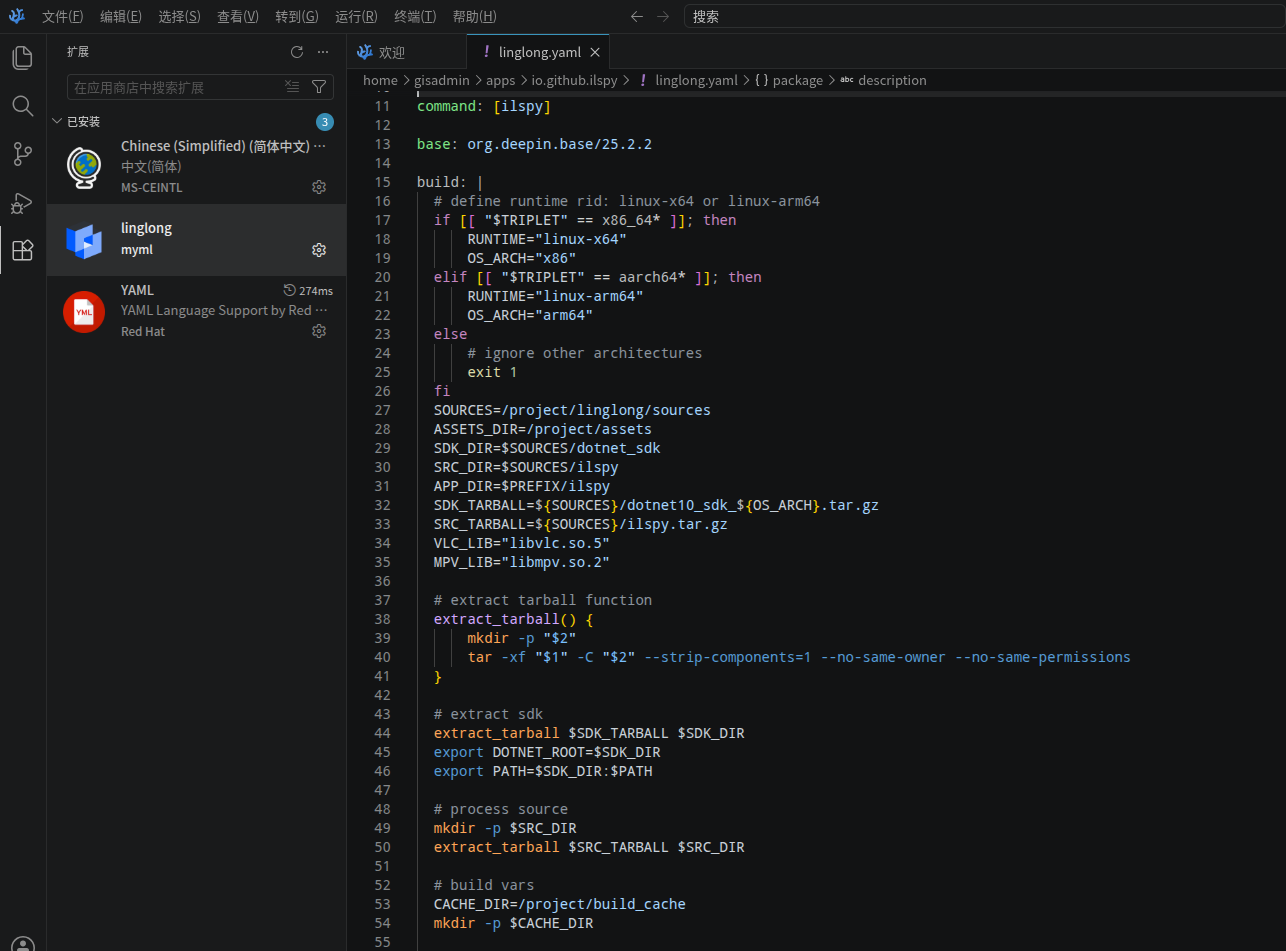This screenshot has width=1286, height=951.
Task: Open manage gear for Chinese (Simplified) extension
Action: pyautogui.click(x=319, y=187)
